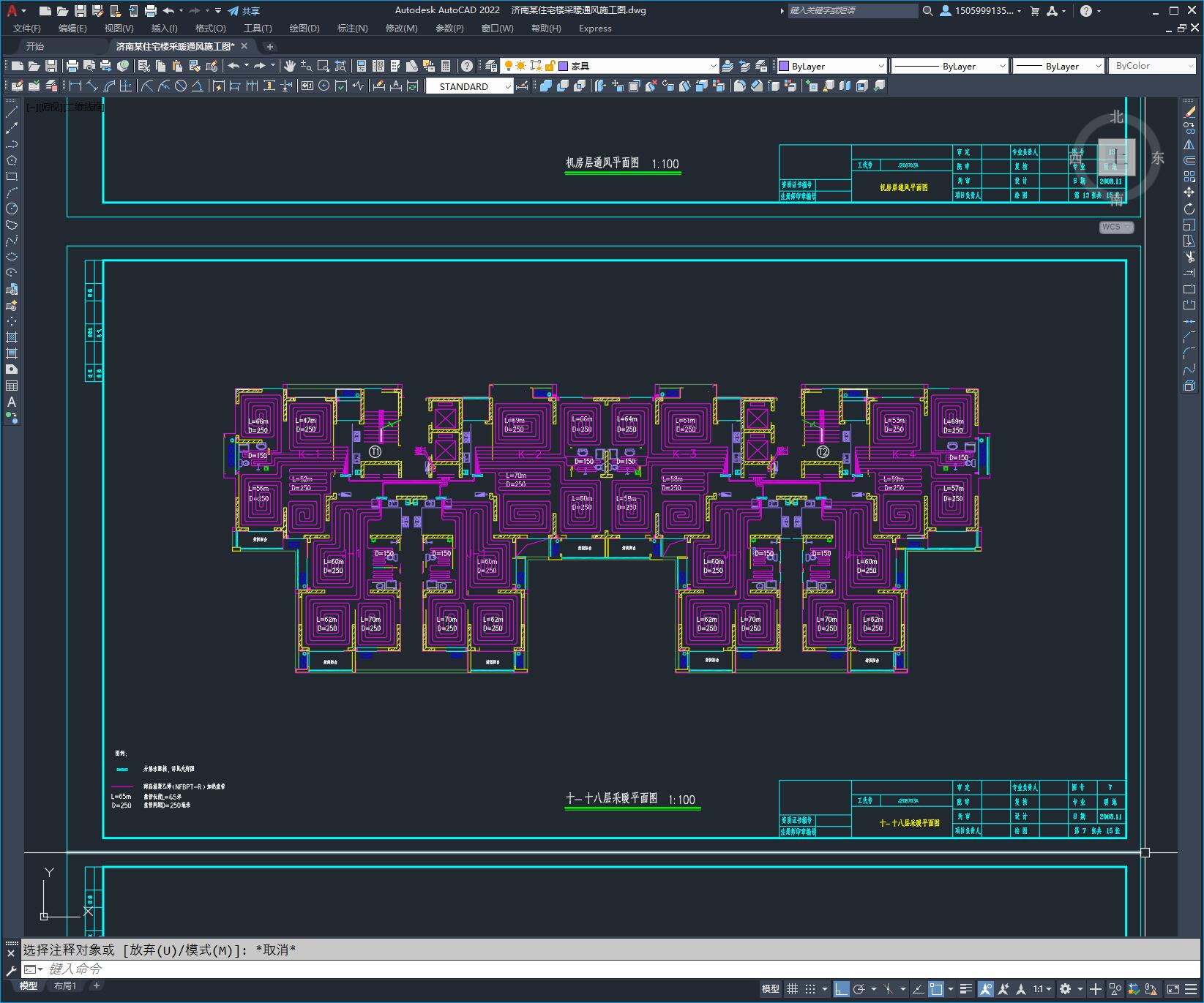
Task: Select the Rotate tool in modify toolbar
Action: pyautogui.click(x=1189, y=209)
